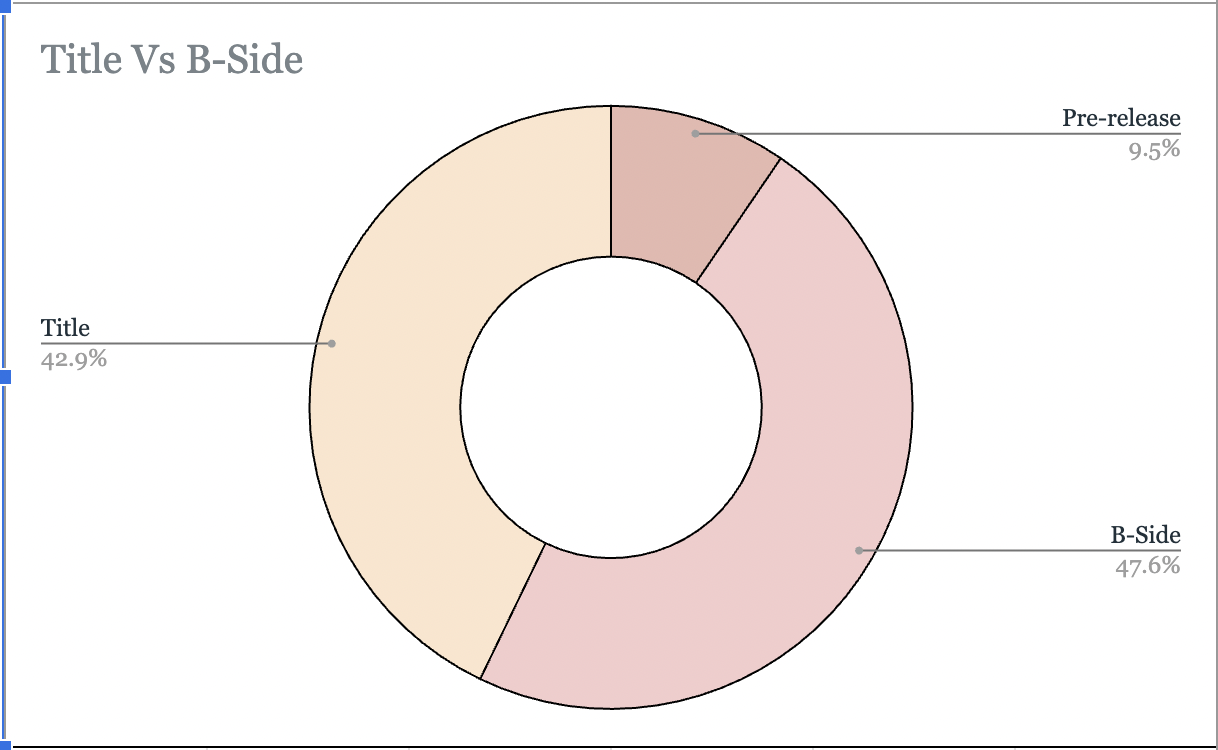This screenshot has width=1218, height=750.
Task: Click the leader dot on B-Side slice
Action: click(x=858, y=550)
